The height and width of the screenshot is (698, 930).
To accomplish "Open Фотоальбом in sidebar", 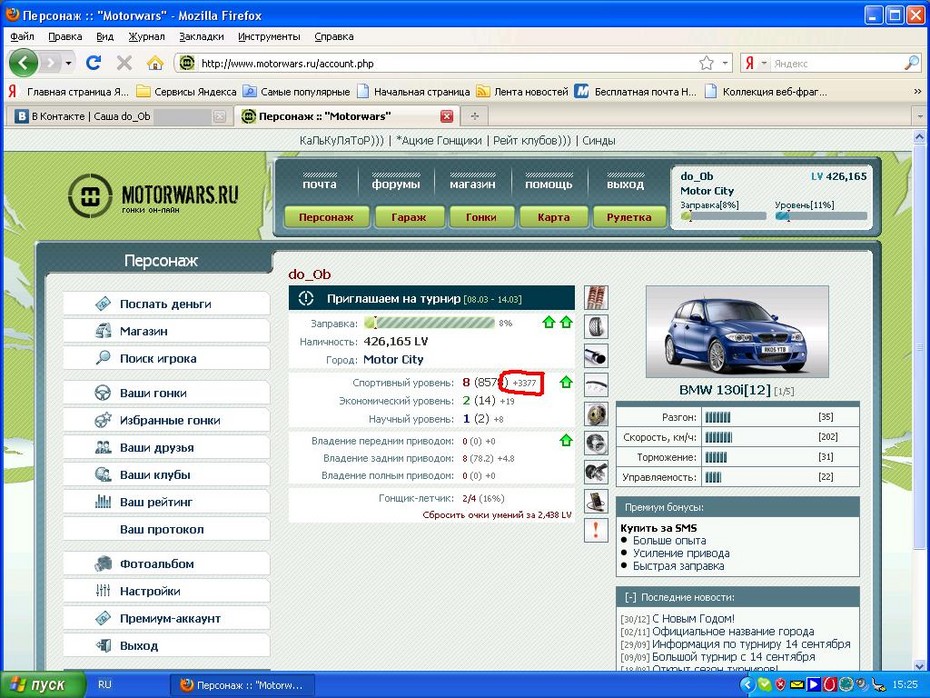I will coord(166,564).
